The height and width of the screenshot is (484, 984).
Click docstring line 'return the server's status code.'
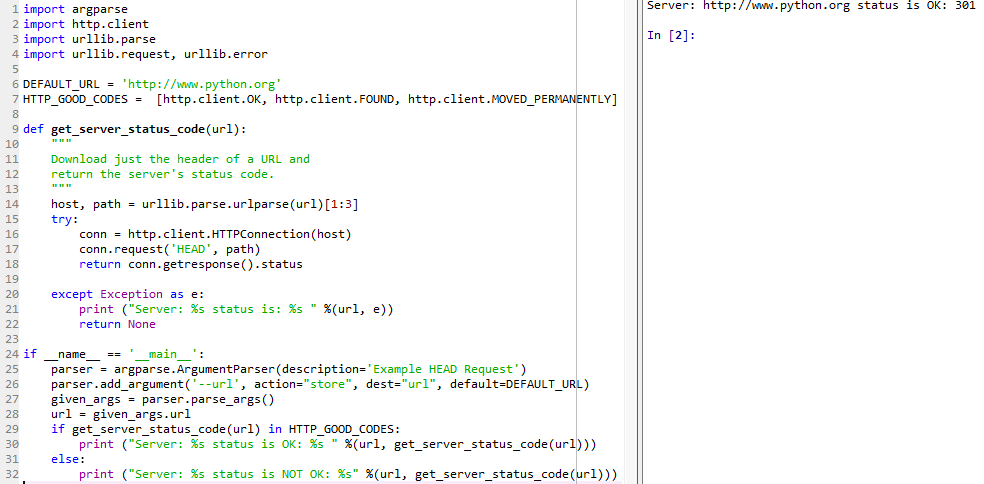click(163, 174)
